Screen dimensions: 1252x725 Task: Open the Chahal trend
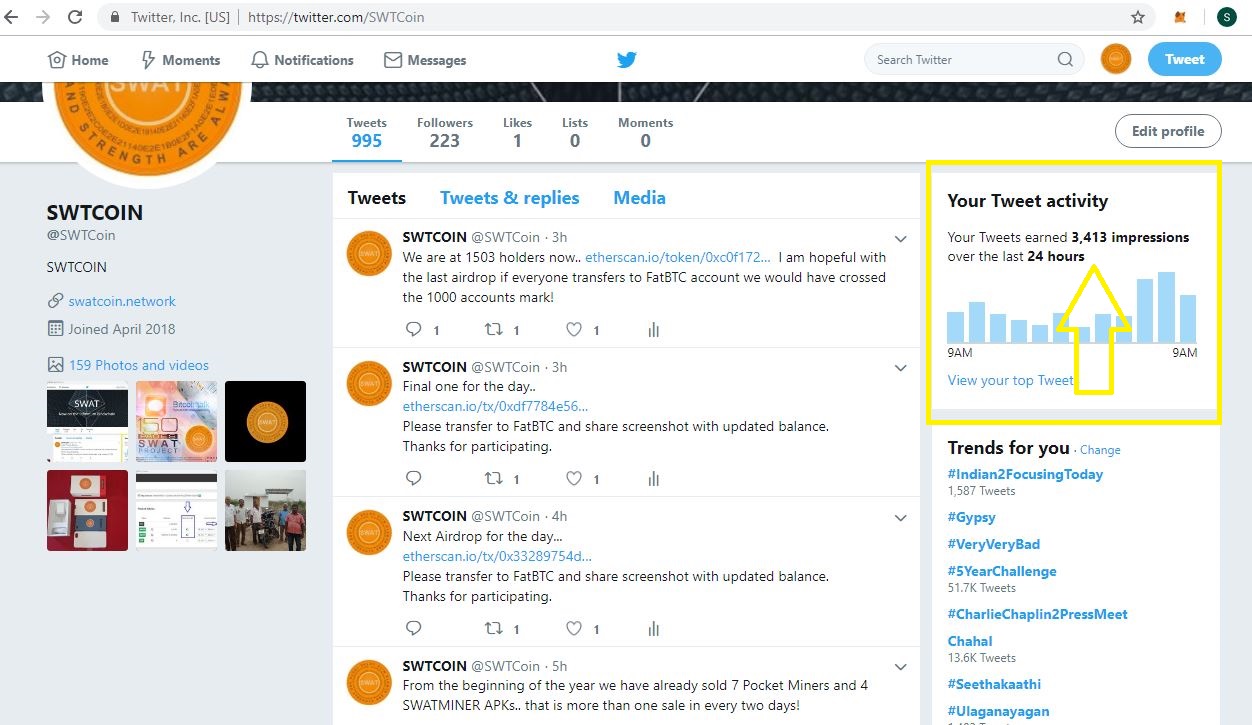coord(970,641)
